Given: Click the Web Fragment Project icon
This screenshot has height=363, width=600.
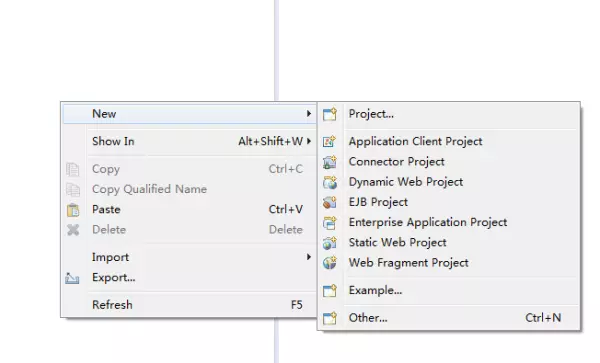Looking at the screenshot, I should click(x=329, y=263).
